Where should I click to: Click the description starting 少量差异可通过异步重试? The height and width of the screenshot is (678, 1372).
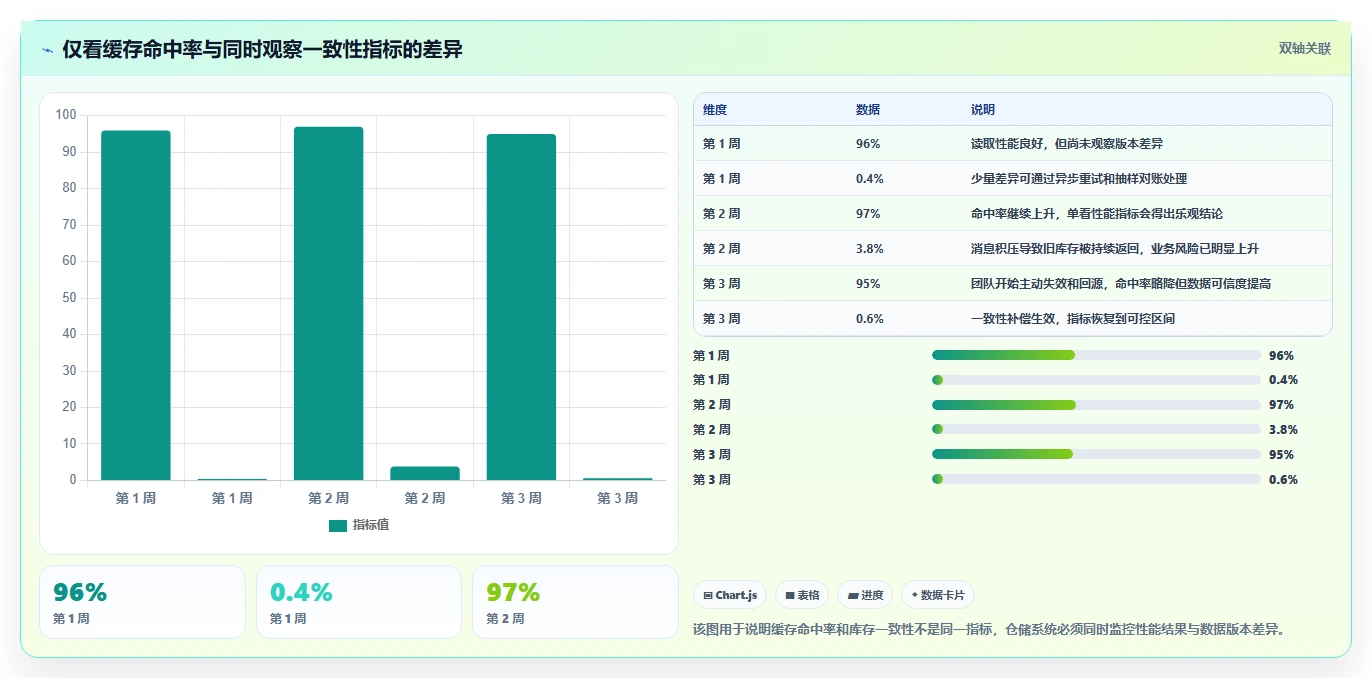tap(1079, 179)
